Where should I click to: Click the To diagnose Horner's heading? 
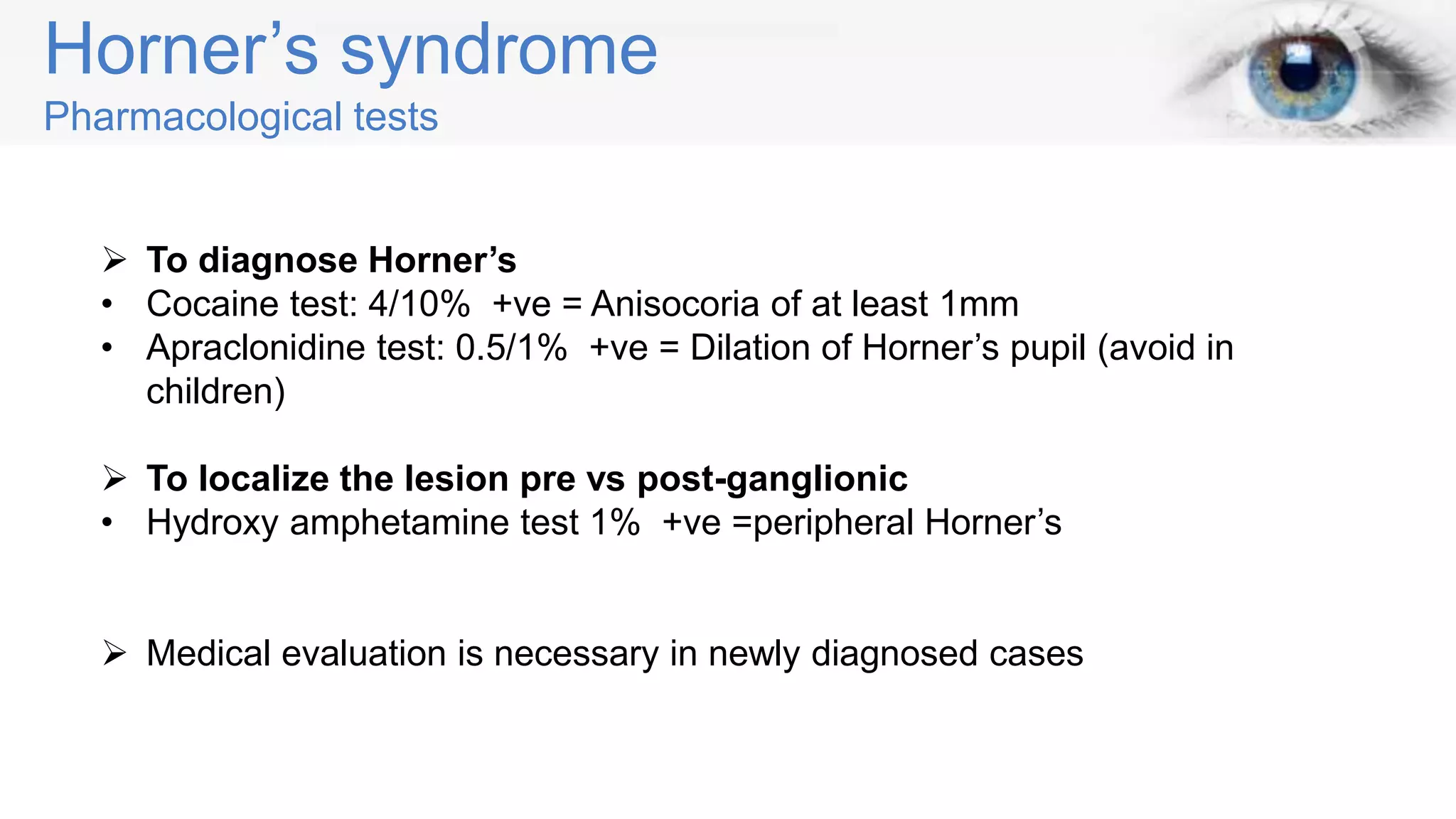coord(331,260)
